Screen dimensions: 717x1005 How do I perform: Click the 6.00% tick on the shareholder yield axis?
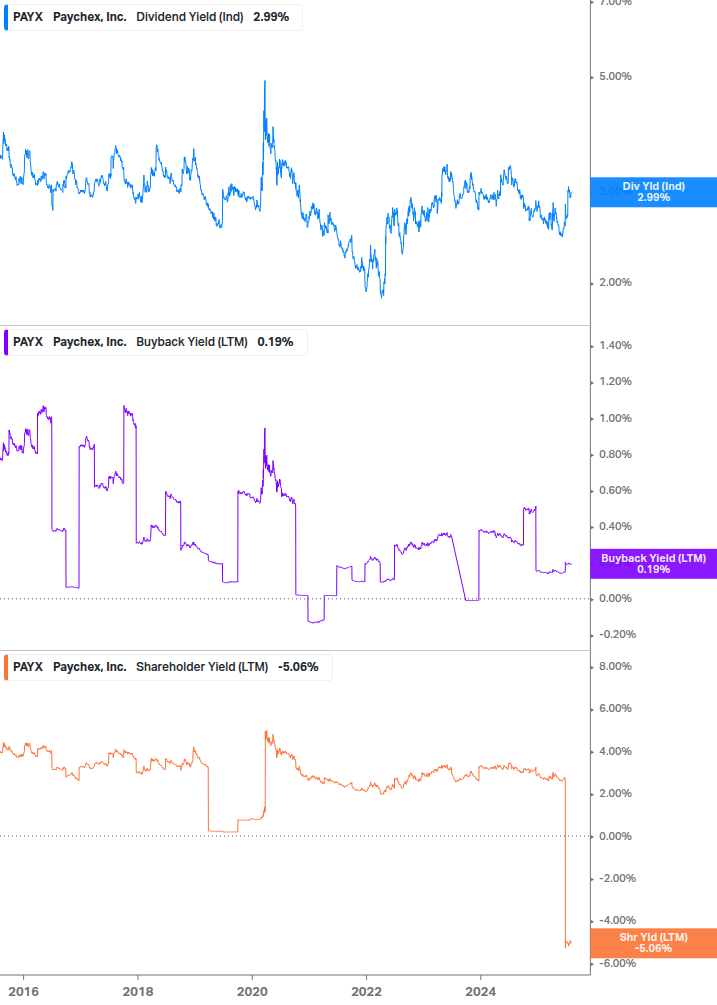click(x=615, y=709)
